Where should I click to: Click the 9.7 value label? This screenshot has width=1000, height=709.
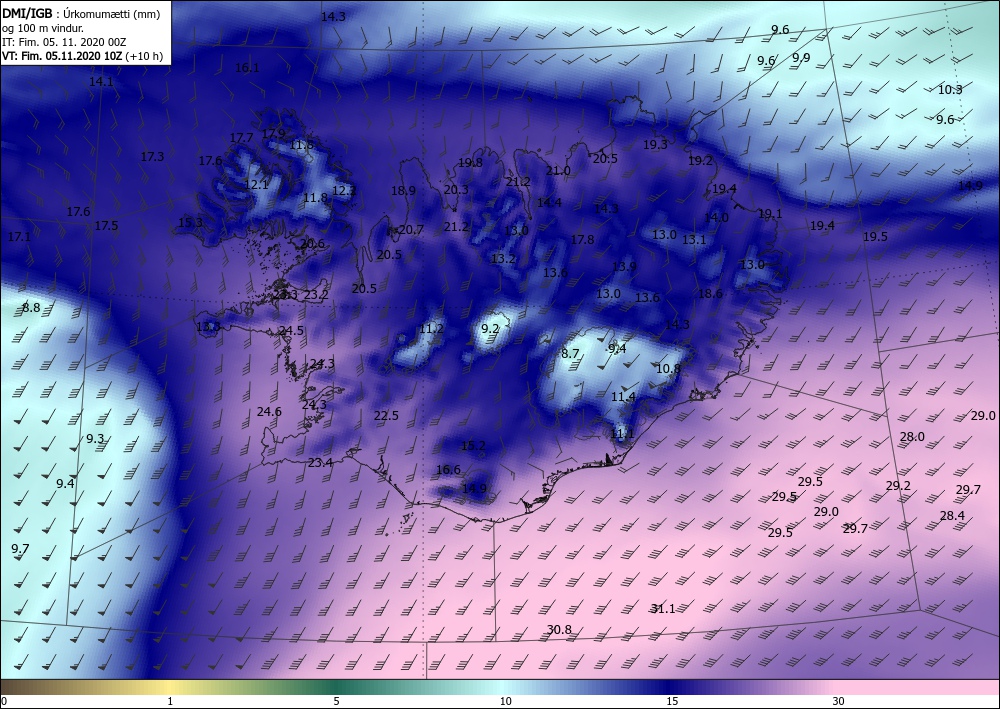pyautogui.click(x=20, y=548)
